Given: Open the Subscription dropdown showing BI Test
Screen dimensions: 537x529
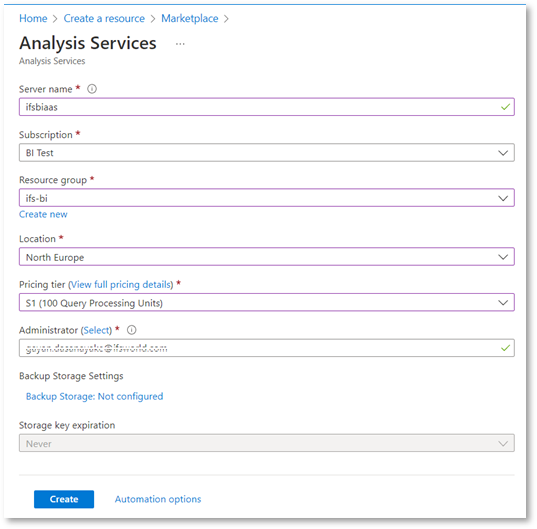Looking at the screenshot, I should [x=266, y=153].
